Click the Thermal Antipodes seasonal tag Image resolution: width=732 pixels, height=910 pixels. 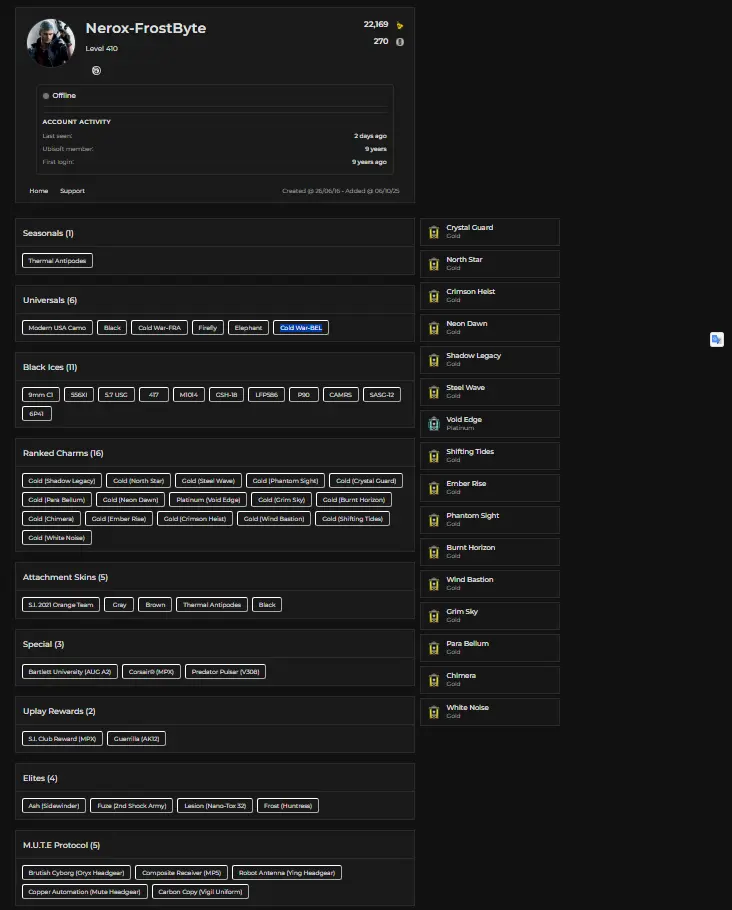(x=58, y=260)
